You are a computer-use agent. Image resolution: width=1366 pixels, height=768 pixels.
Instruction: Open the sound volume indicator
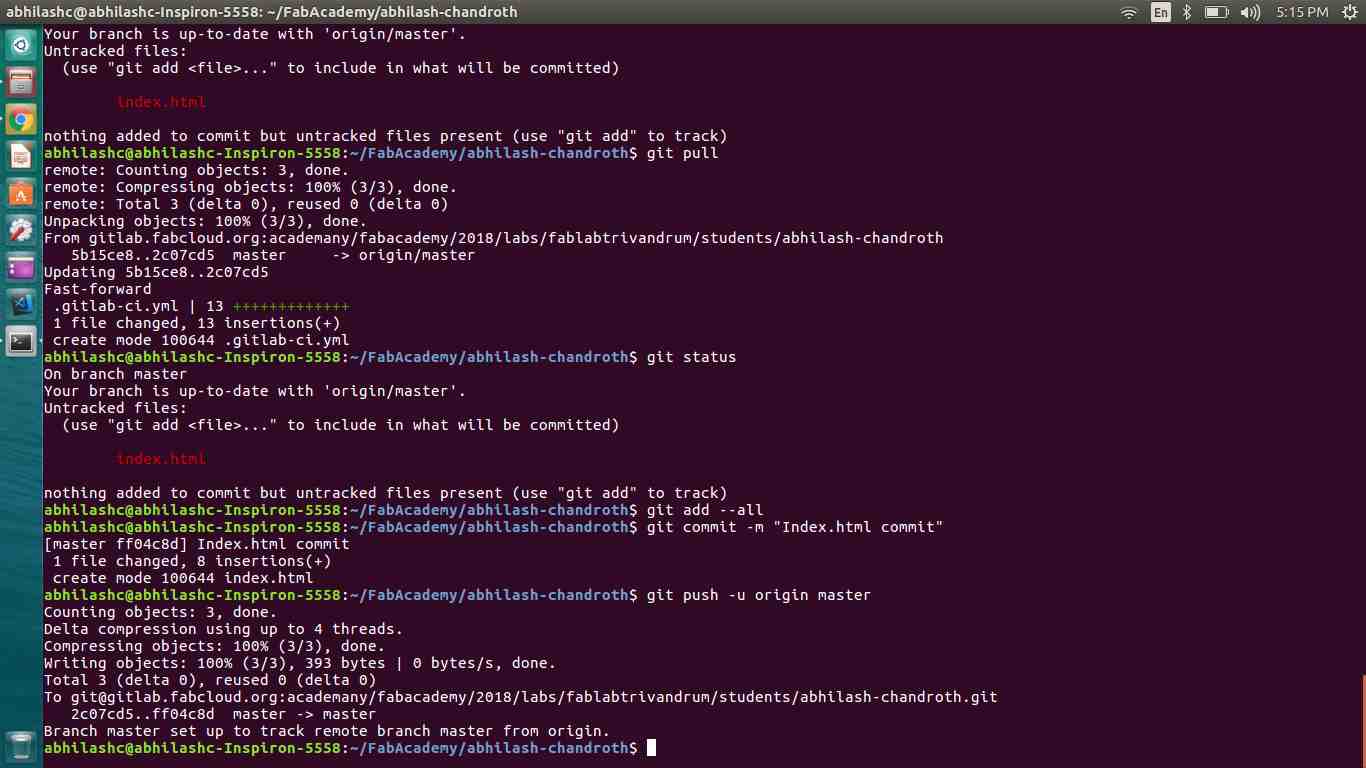pyautogui.click(x=1250, y=12)
